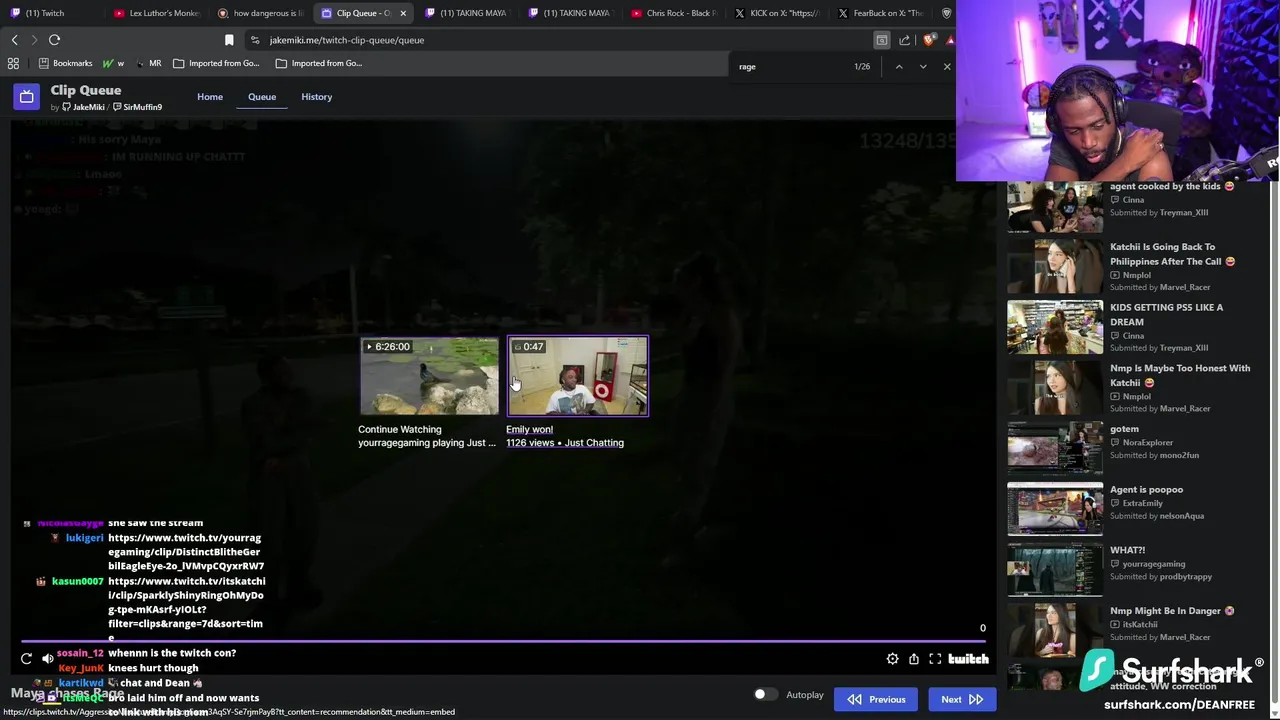1280x720 pixels.
Task: Play the 'Emily won!' 0:47 clip thumbnail
Action: 578,376
